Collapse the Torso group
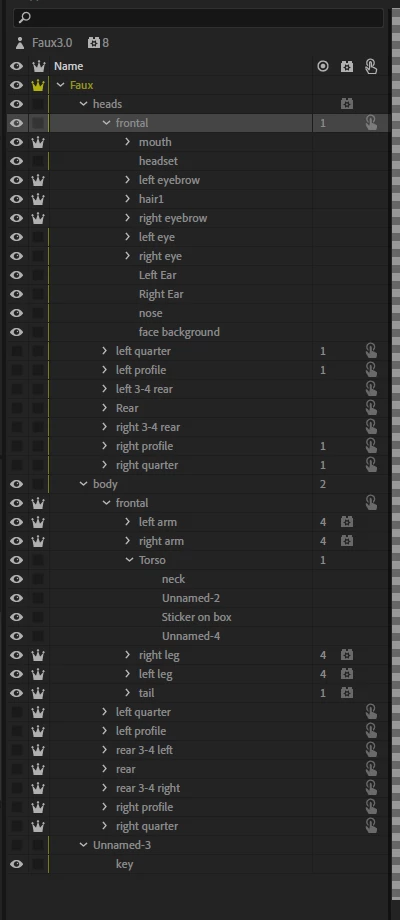 tap(130, 560)
